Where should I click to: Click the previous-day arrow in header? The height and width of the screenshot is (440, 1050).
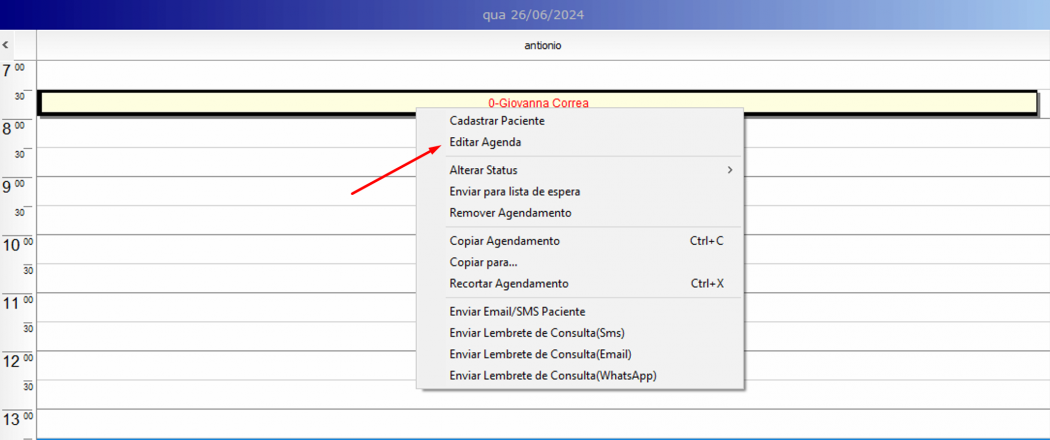tap(6, 45)
